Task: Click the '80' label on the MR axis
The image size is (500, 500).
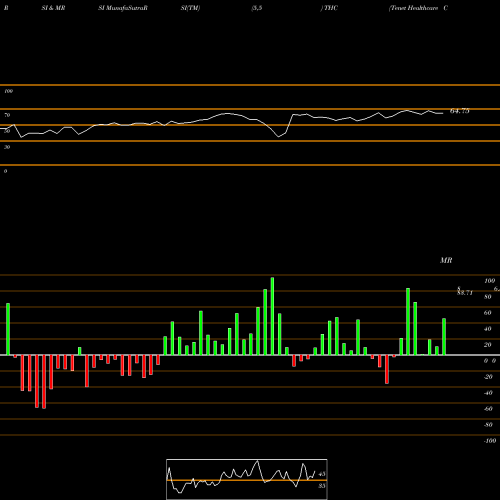Action: [488, 297]
